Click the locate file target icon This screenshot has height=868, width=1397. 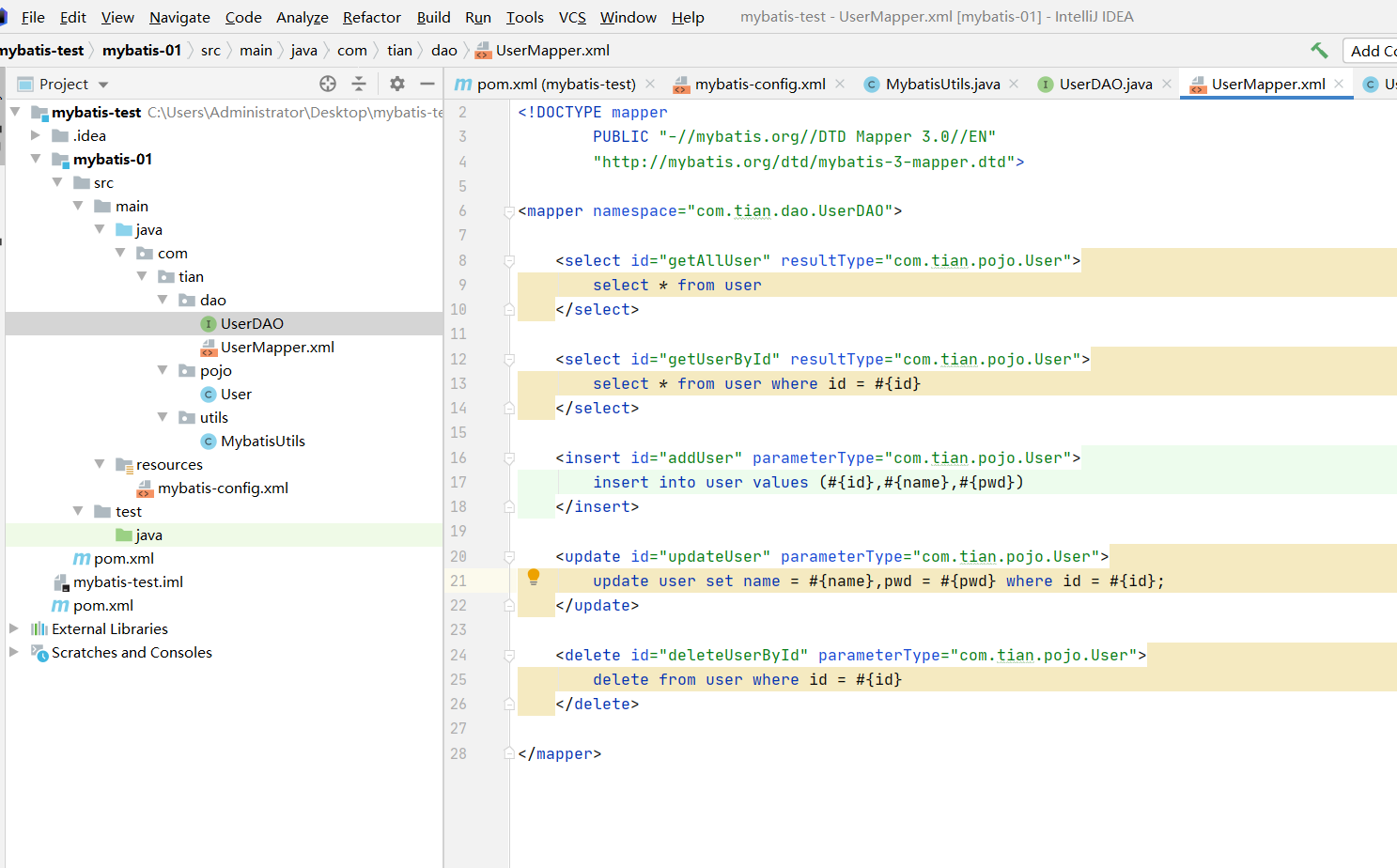click(x=328, y=84)
